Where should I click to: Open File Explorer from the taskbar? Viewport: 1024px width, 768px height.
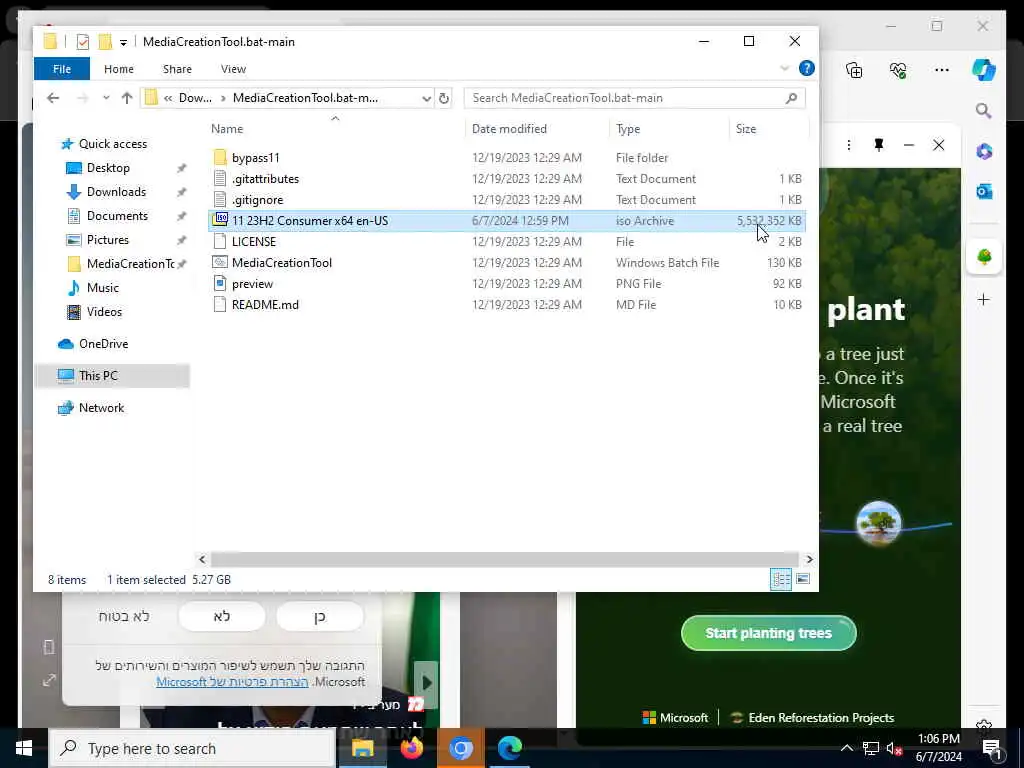click(362, 748)
